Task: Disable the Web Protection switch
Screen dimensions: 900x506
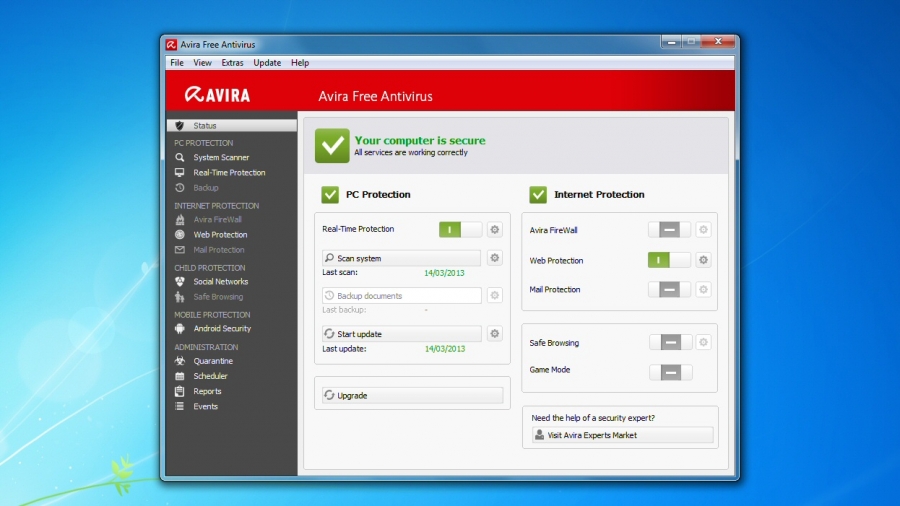Action: pos(669,260)
